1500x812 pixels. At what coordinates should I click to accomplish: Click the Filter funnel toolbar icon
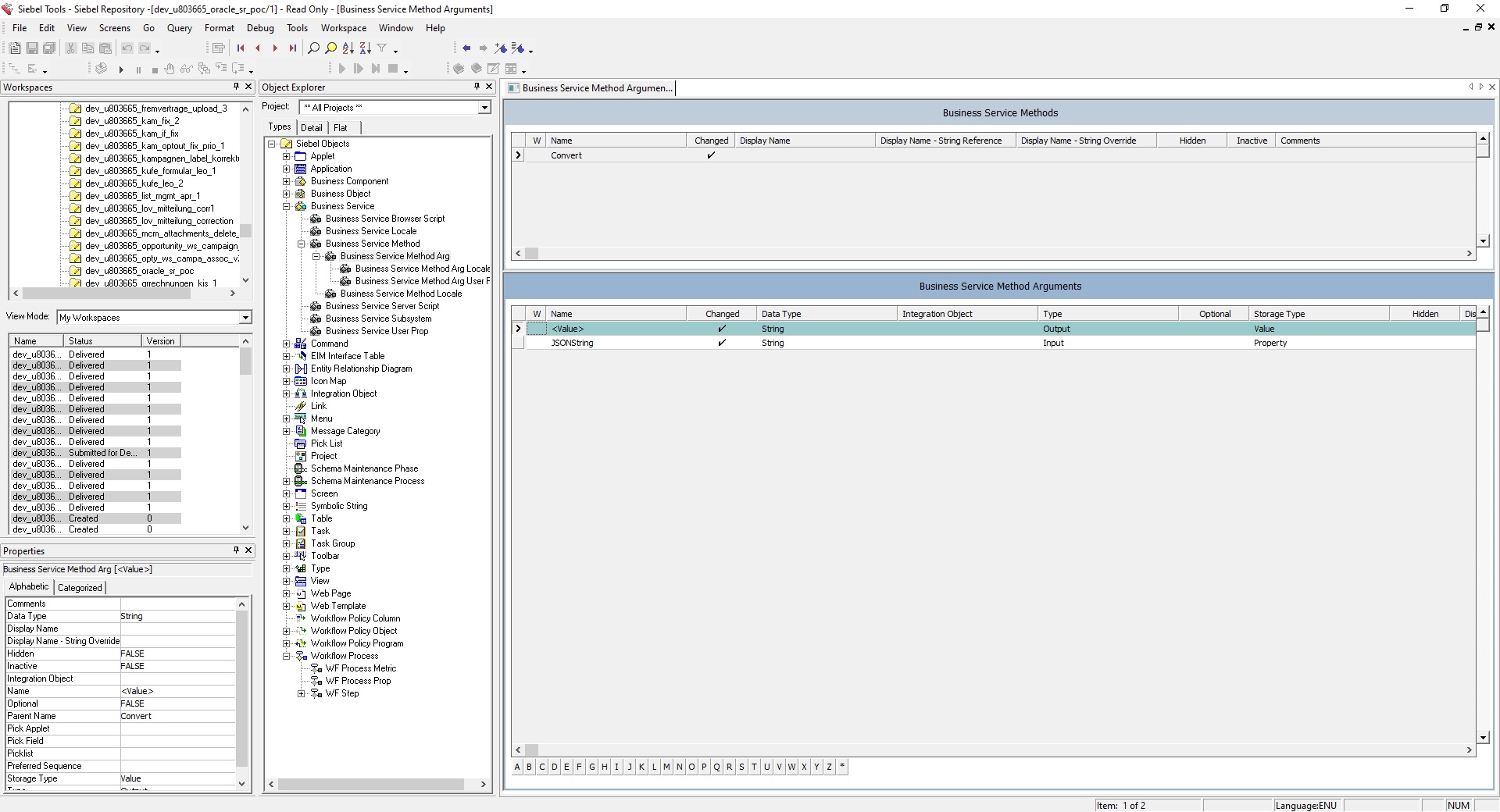pyautogui.click(x=382, y=48)
